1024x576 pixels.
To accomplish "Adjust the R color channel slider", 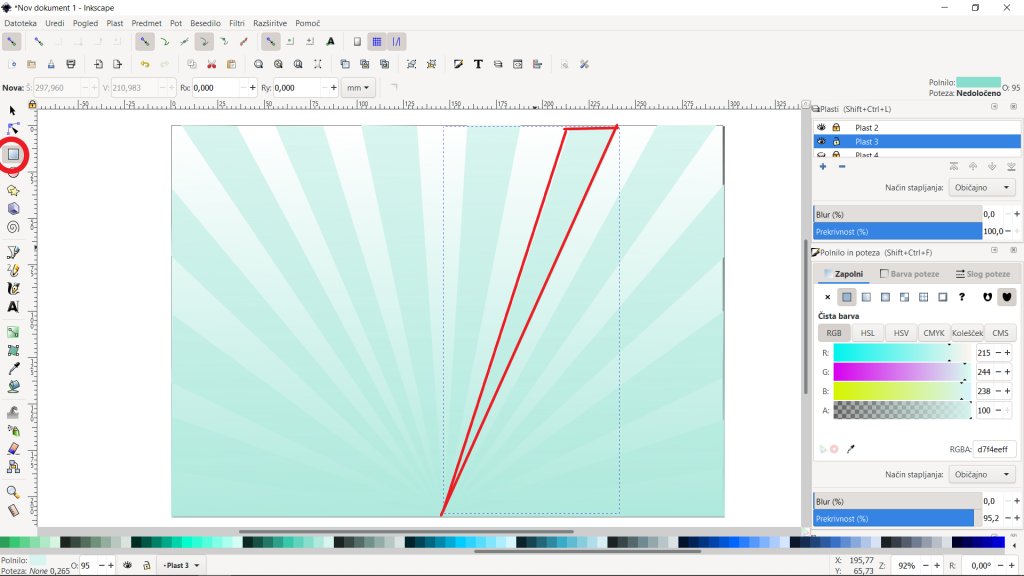I will click(902, 353).
